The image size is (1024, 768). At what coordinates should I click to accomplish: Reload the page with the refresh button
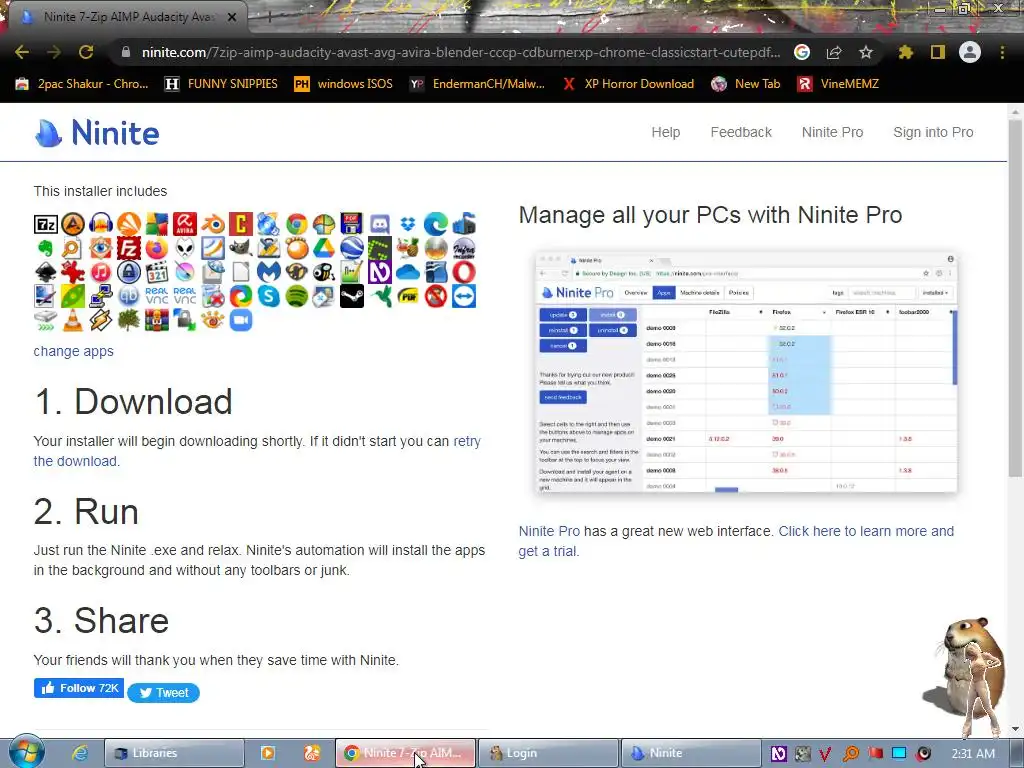tap(86, 52)
